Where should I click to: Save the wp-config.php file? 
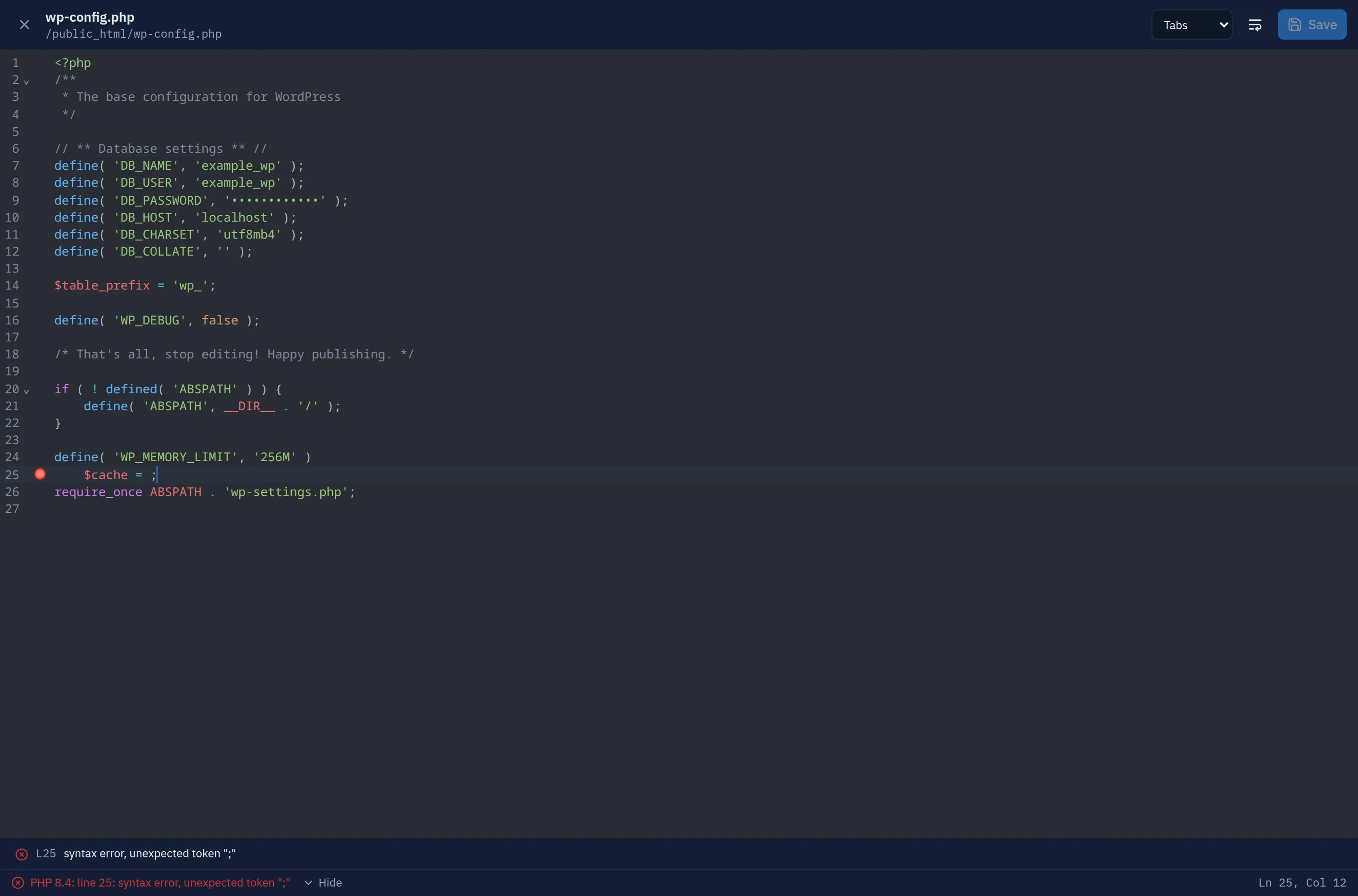coord(1312,25)
